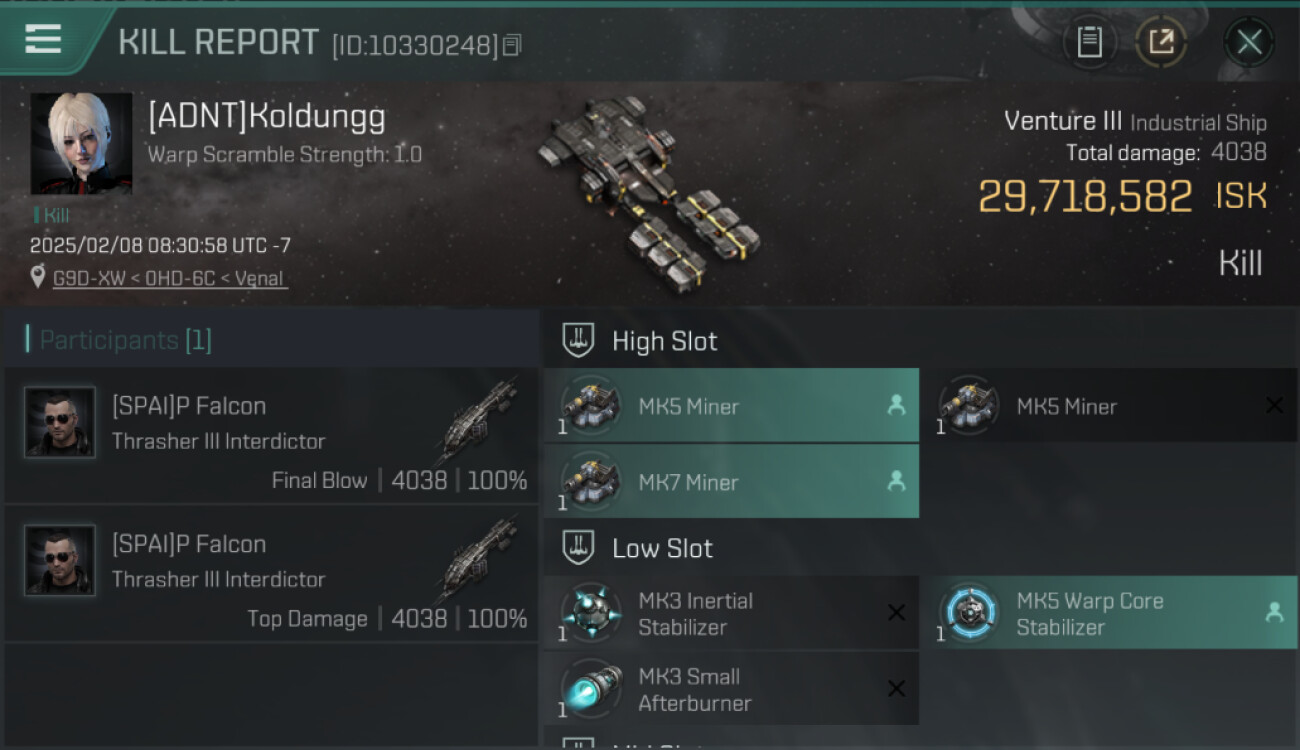The image size is (1300, 750).
Task: Click the Low Slot header icon
Action: [x=578, y=548]
